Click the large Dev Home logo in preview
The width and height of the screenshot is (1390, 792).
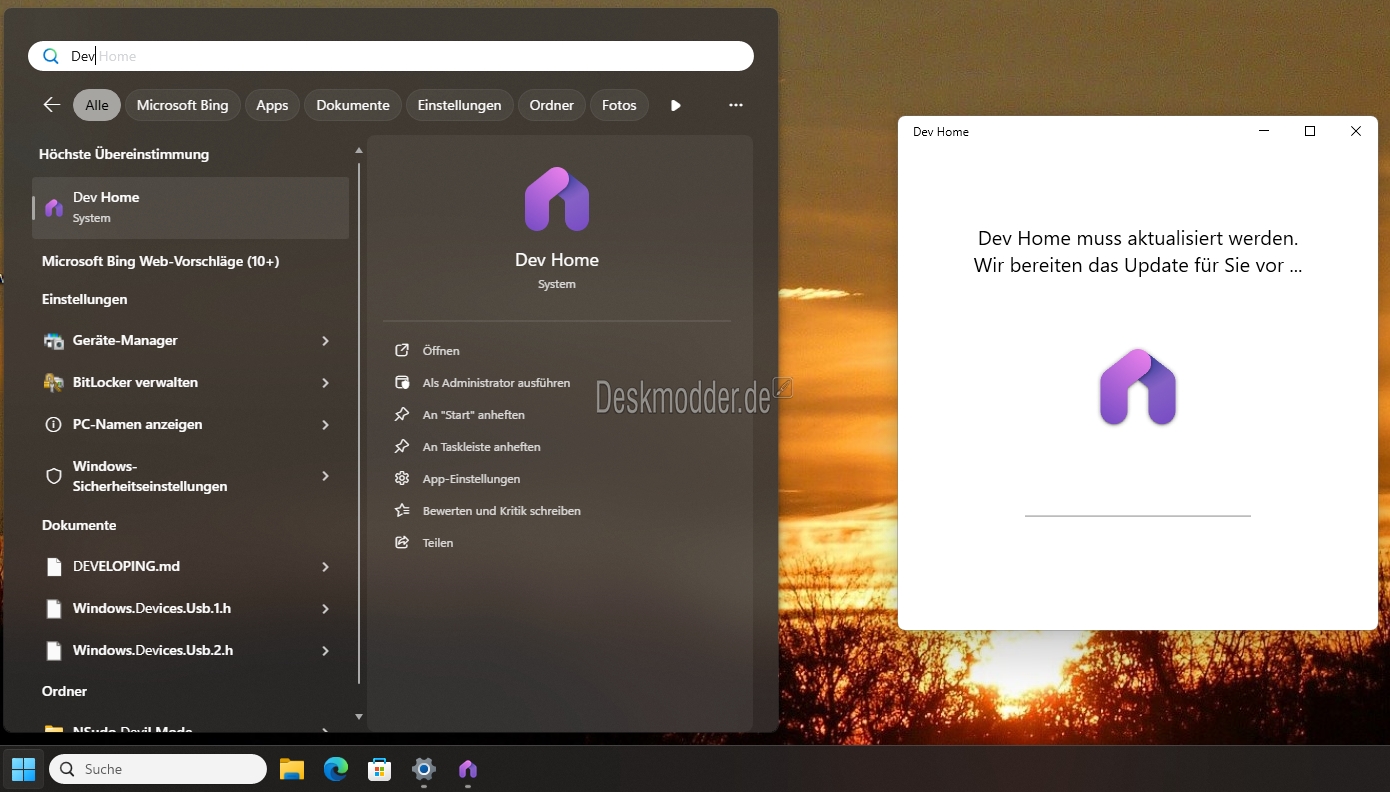tap(557, 199)
